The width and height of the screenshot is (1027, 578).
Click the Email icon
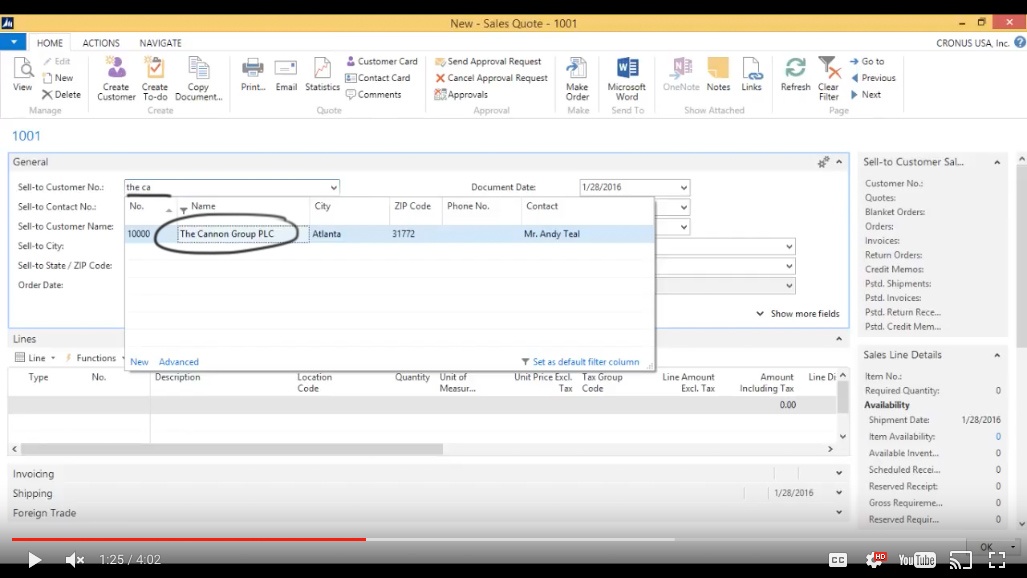pos(286,75)
